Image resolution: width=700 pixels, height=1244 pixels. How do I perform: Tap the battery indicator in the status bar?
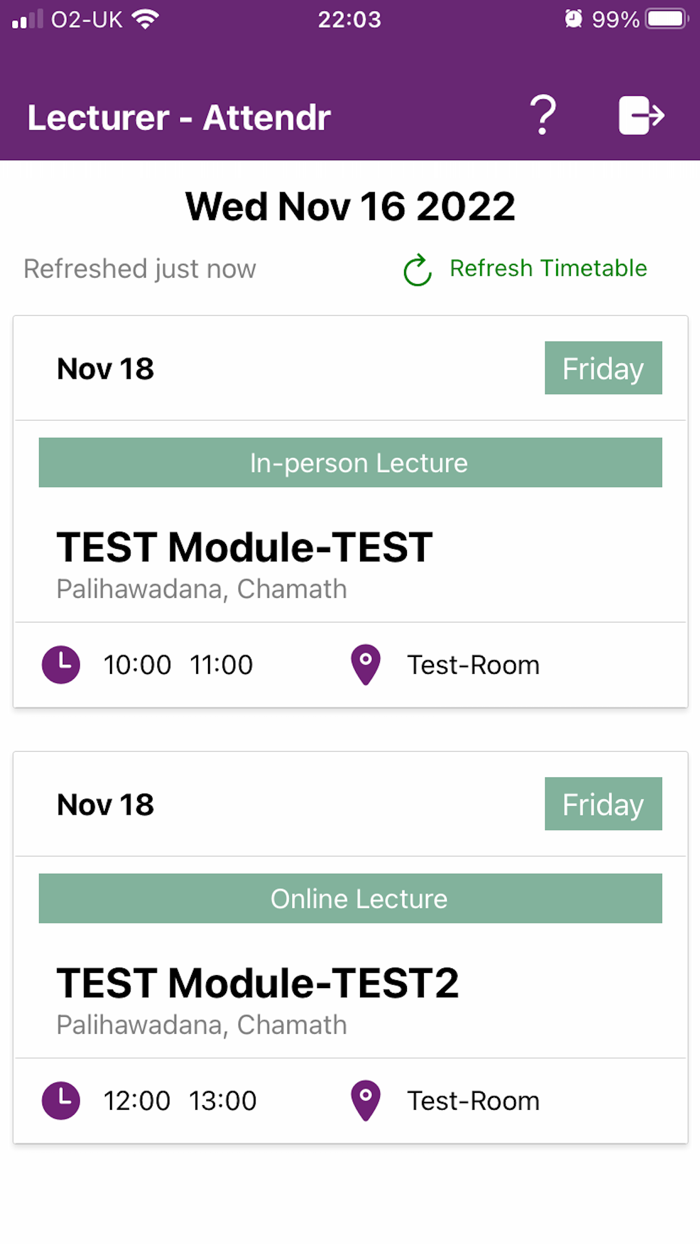[x=666, y=18]
